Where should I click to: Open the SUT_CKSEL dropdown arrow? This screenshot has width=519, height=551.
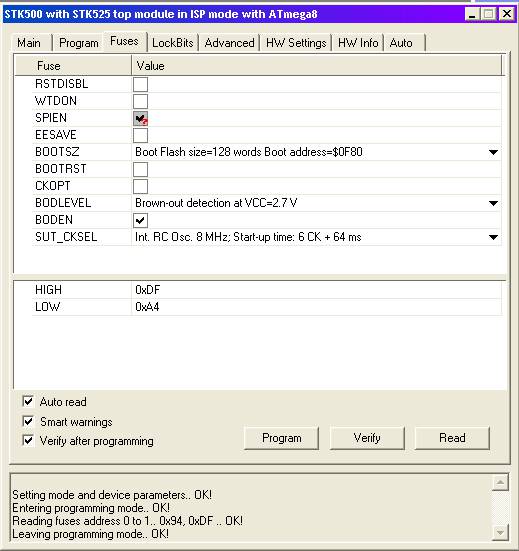point(493,237)
